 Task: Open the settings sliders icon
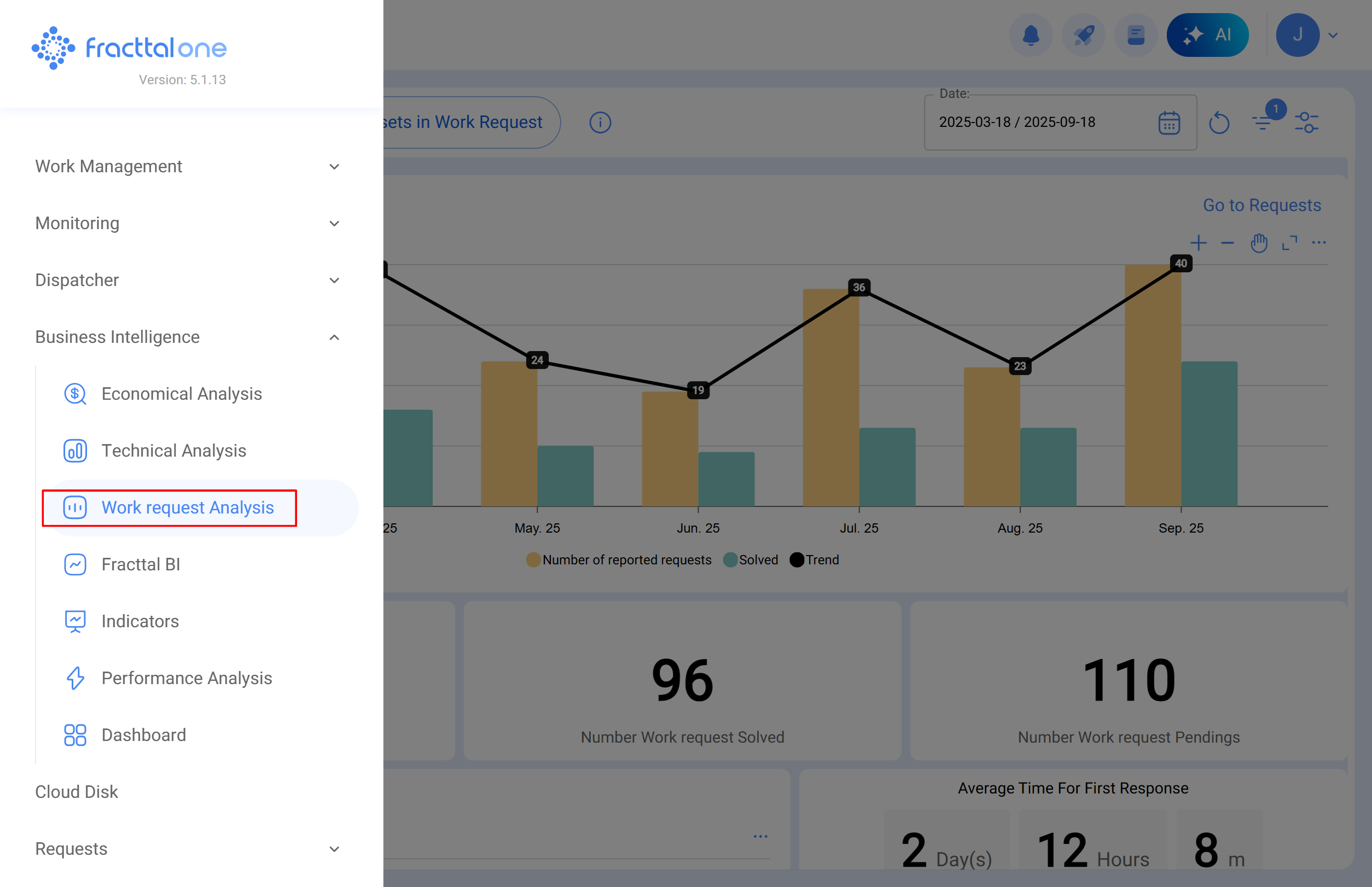point(1306,122)
